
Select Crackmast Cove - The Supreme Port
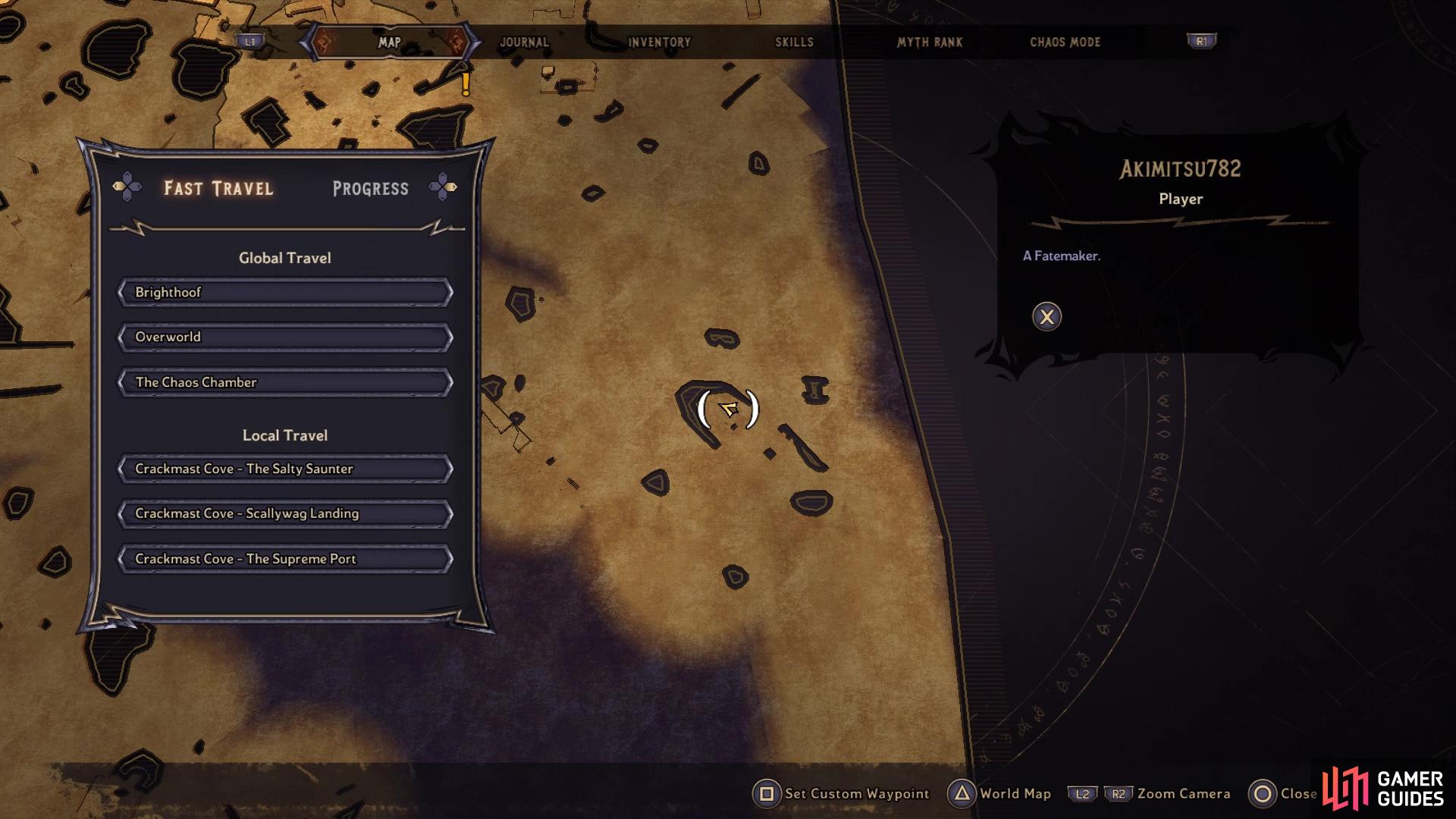click(x=284, y=558)
